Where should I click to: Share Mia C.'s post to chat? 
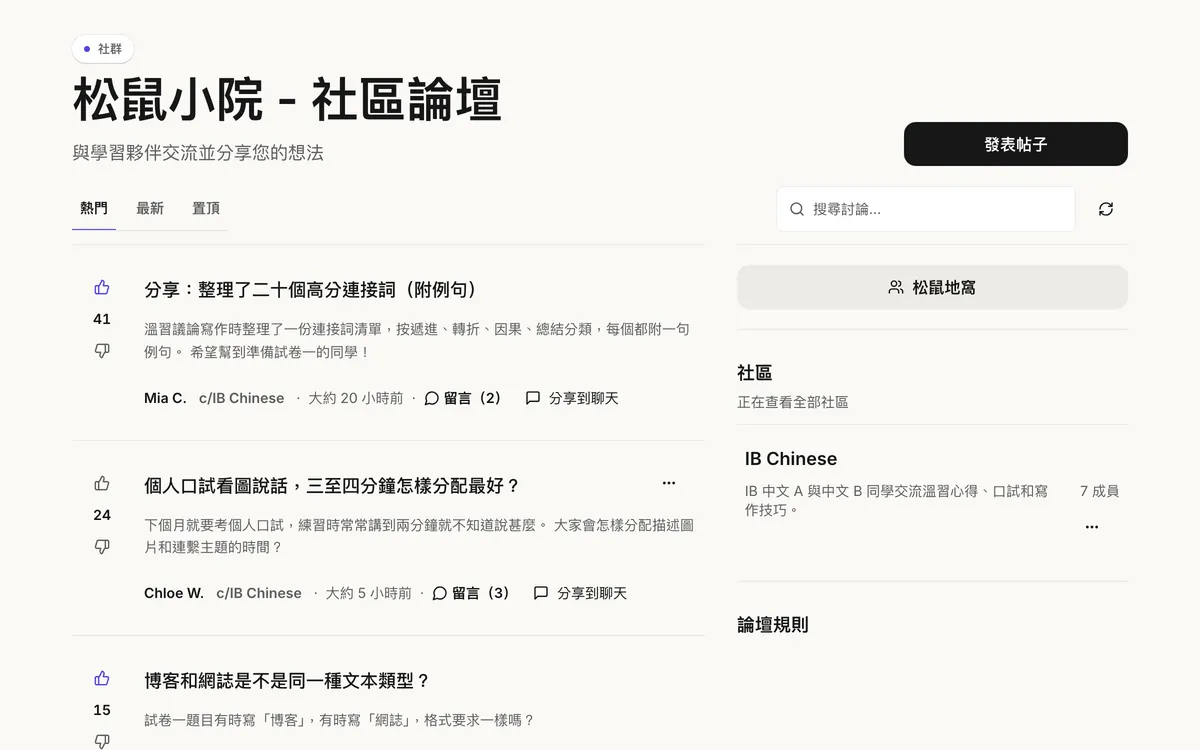click(x=572, y=398)
